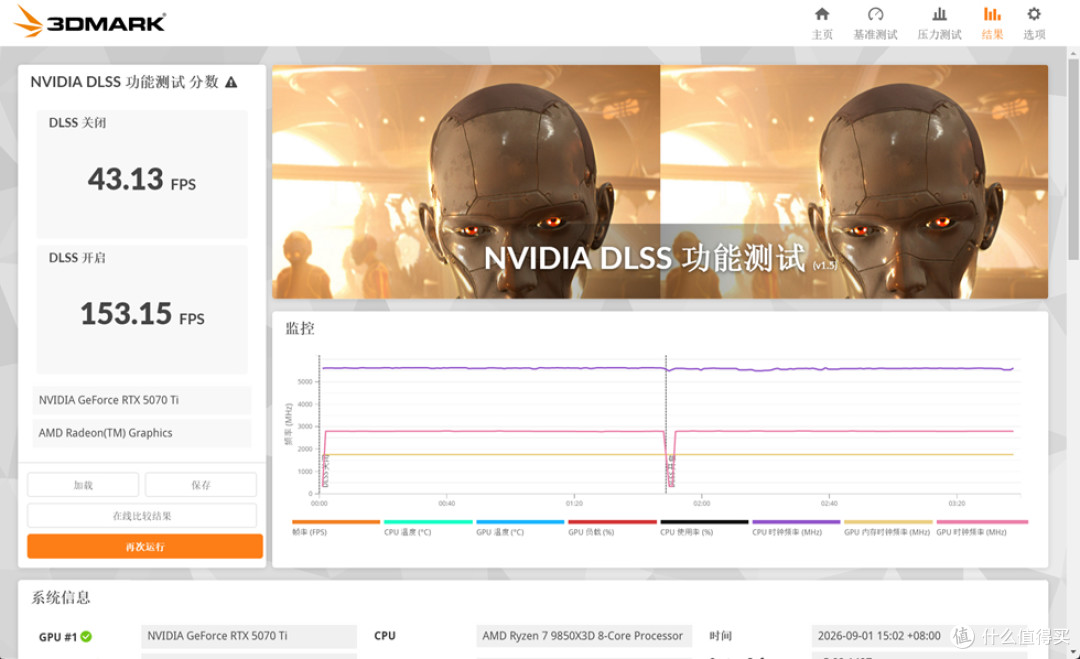Click the 43.13 FPS DLSS off score
This screenshot has height=659, width=1080.
tap(142, 180)
